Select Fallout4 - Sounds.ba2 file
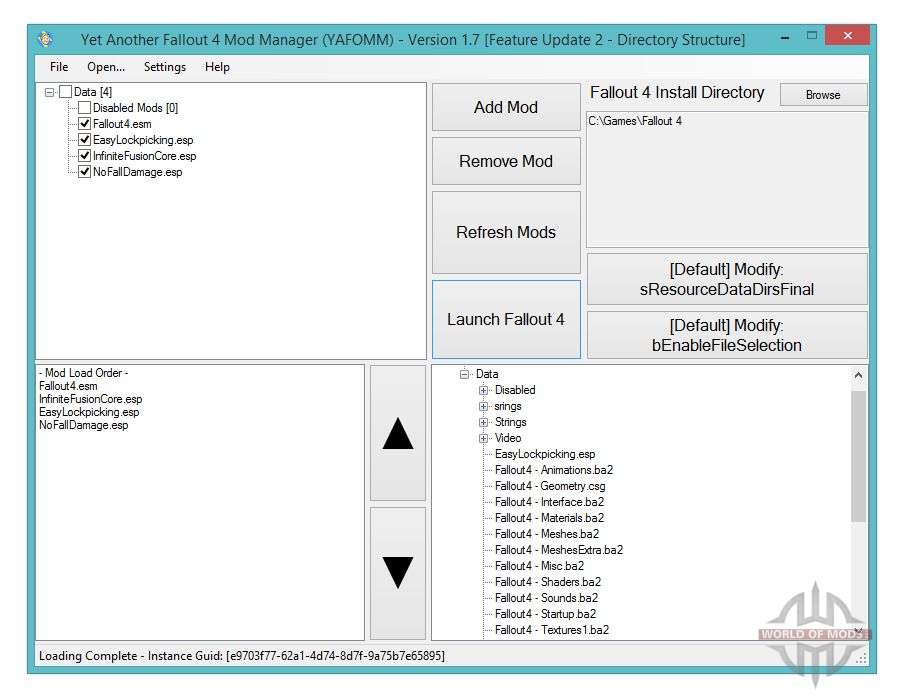Image resolution: width=900 pixels, height=700 pixels. point(546,599)
